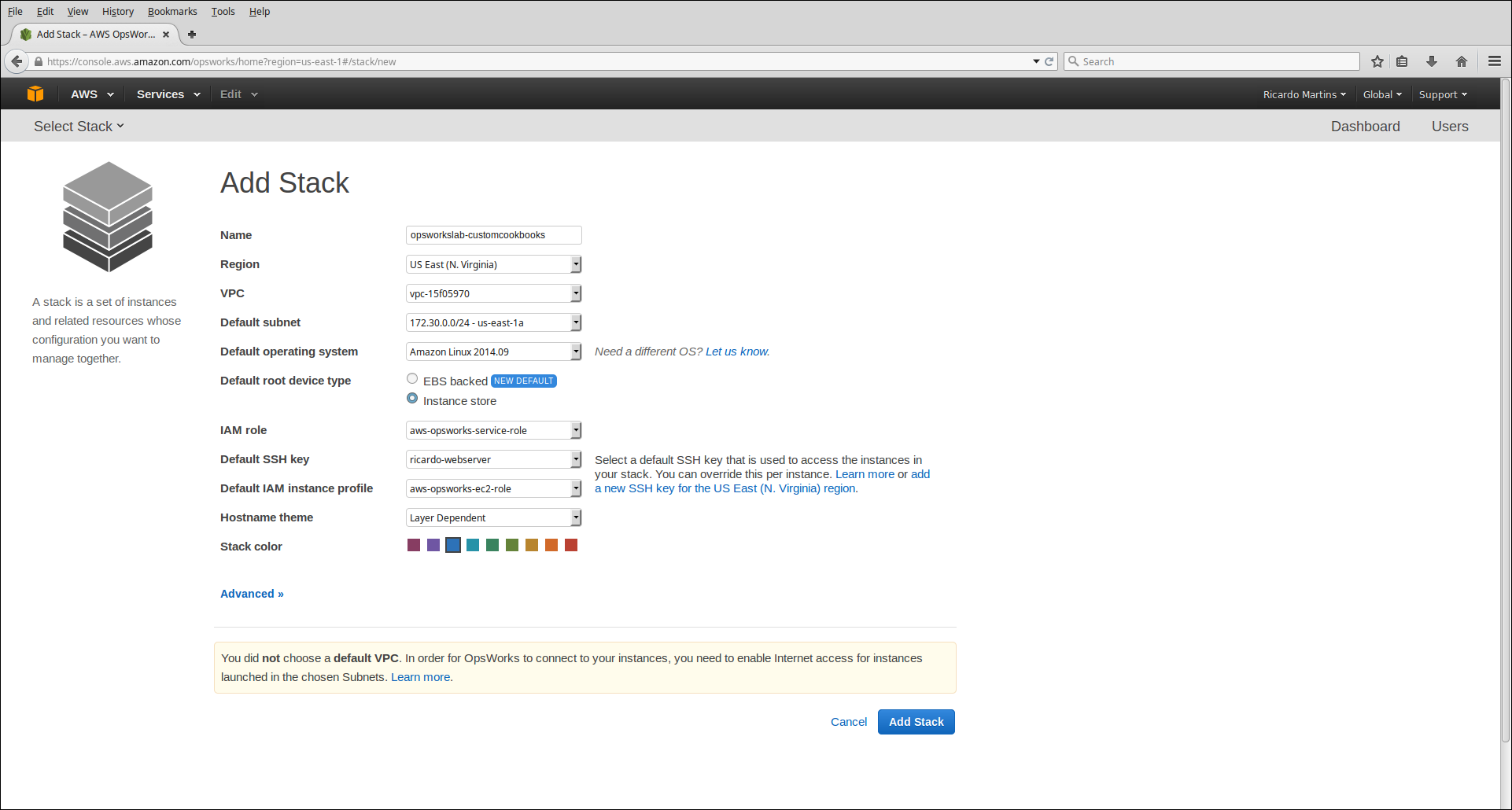This screenshot has height=810, width=1512.
Task: Select the Instance store radio option
Action: [412, 399]
